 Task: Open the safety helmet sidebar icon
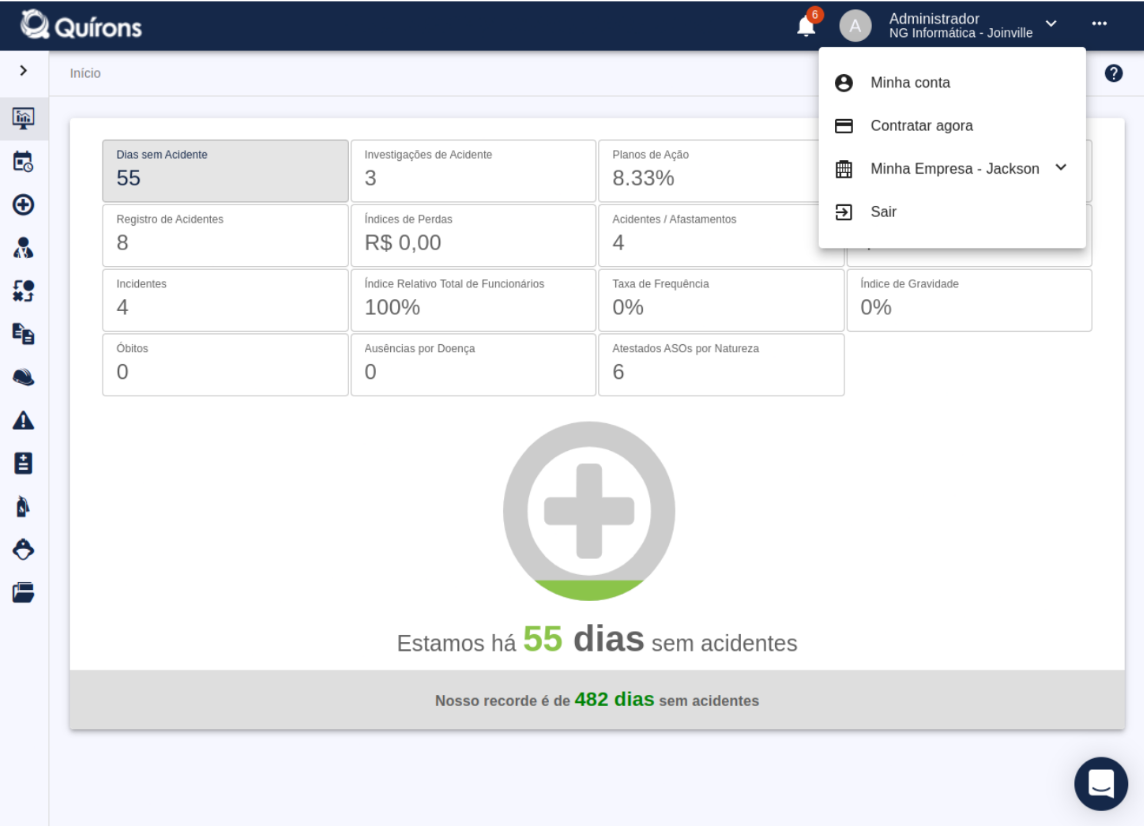(23, 377)
